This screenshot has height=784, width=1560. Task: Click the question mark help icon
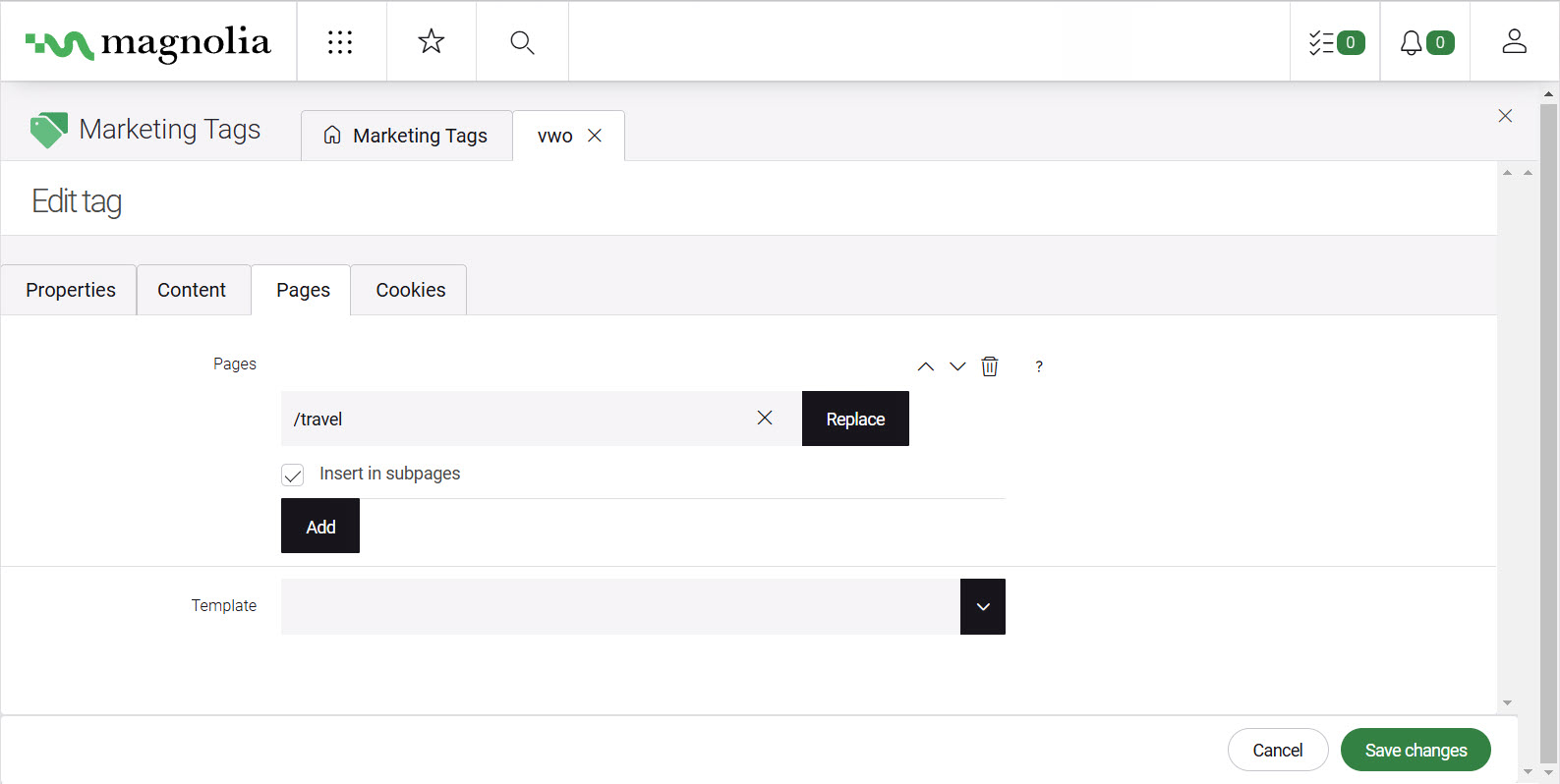point(1039,366)
